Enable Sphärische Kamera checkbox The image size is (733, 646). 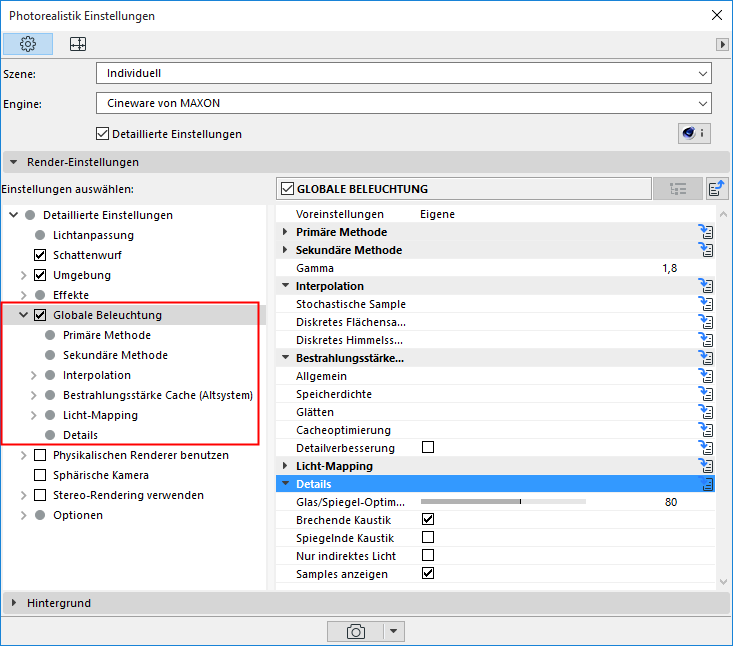pyautogui.click(x=40, y=475)
